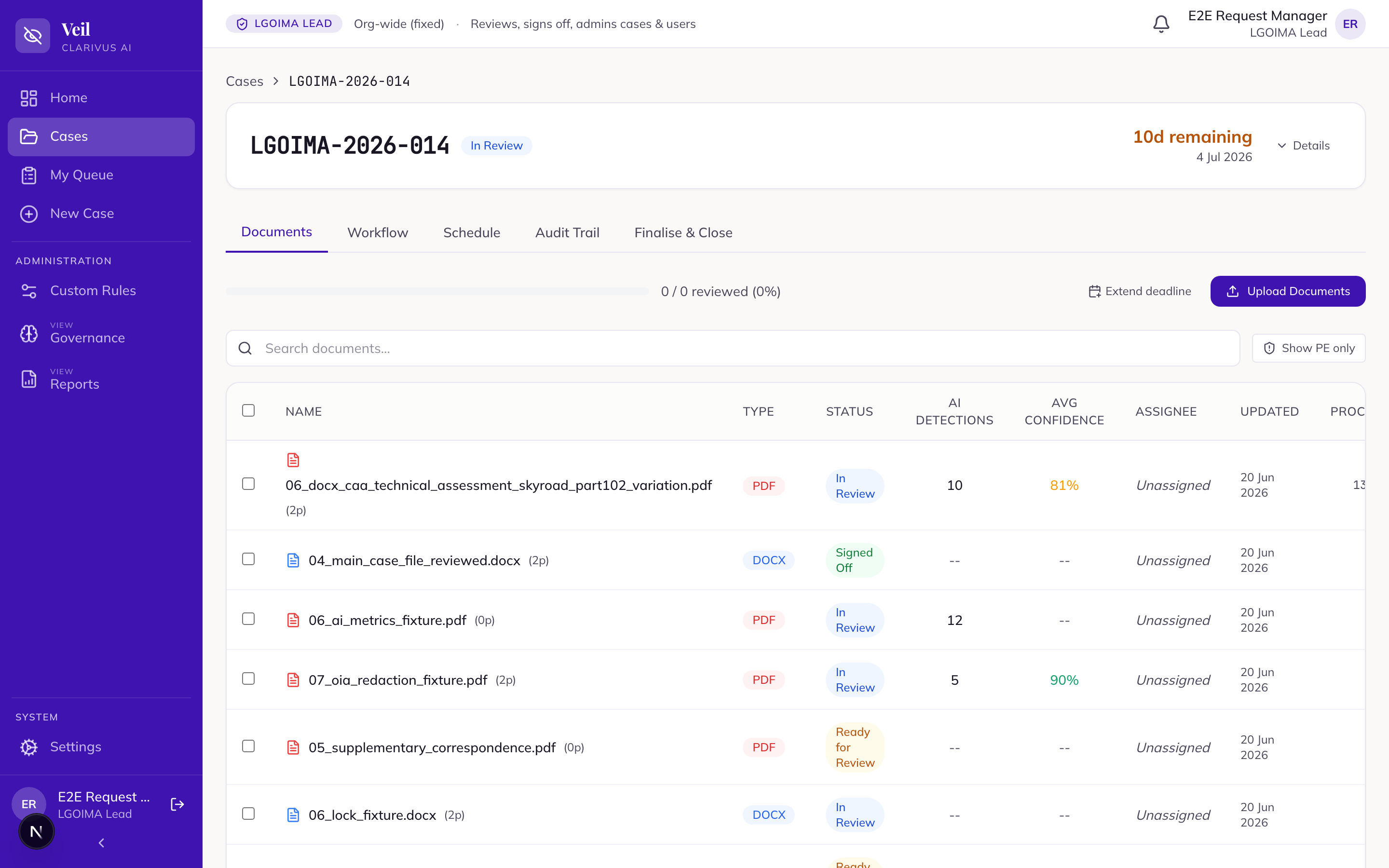Open the notifications bell

(x=1160, y=24)
